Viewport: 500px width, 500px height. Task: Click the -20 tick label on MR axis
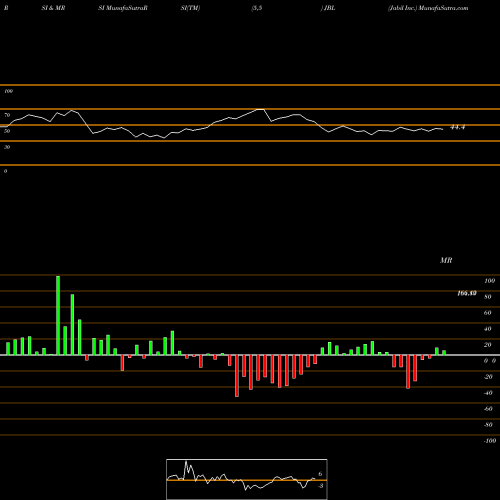coord(488,377)
